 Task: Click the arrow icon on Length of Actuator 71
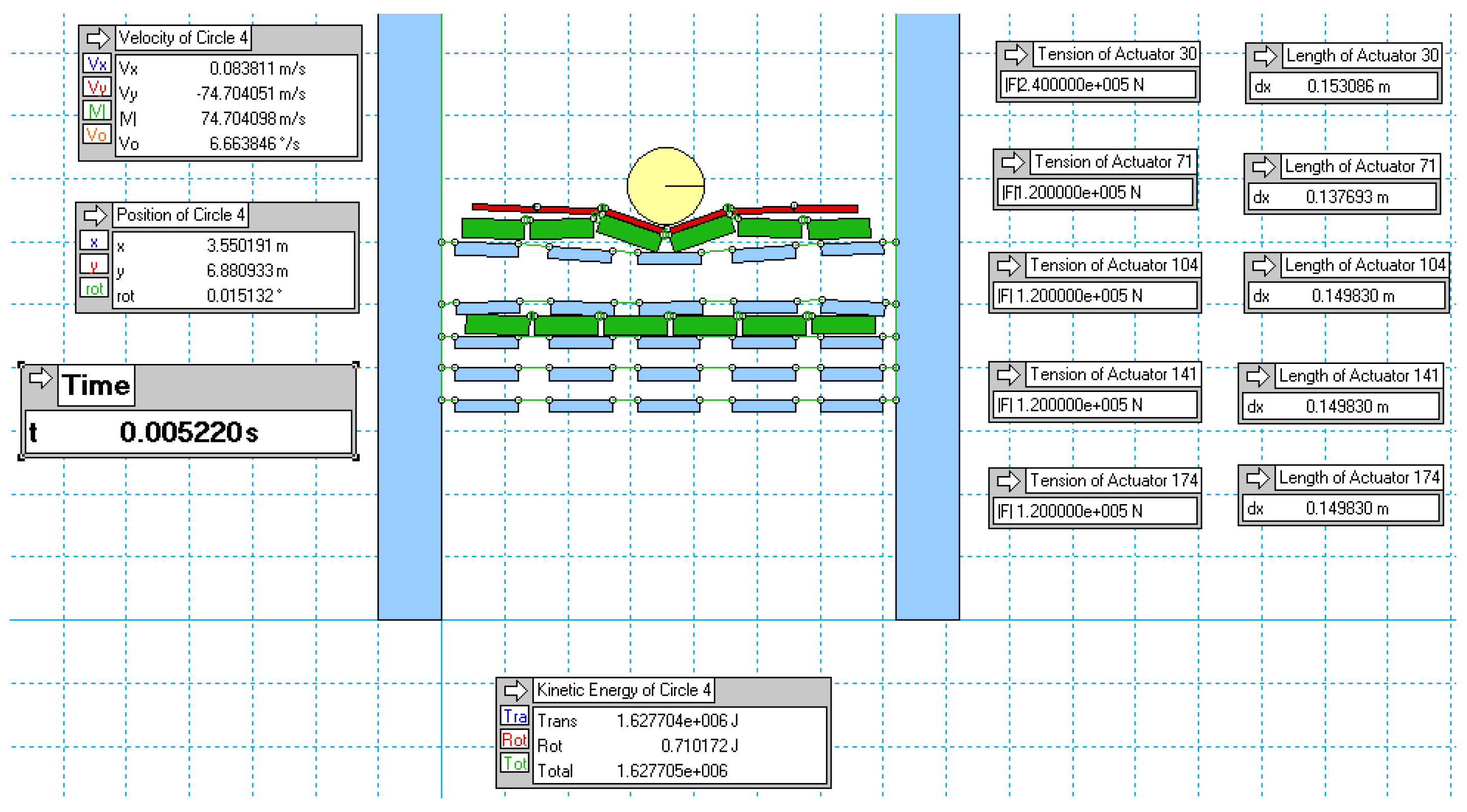click(1263, 166)
